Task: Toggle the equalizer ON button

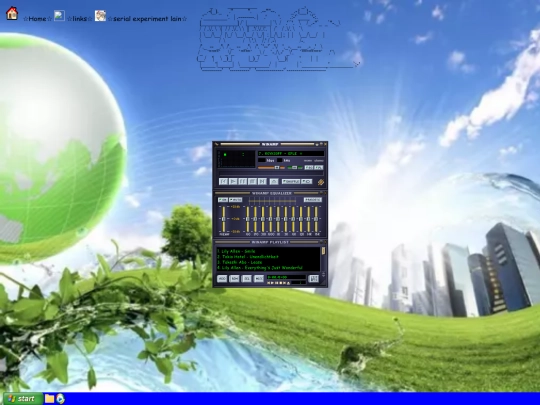Action: (223, 200)
